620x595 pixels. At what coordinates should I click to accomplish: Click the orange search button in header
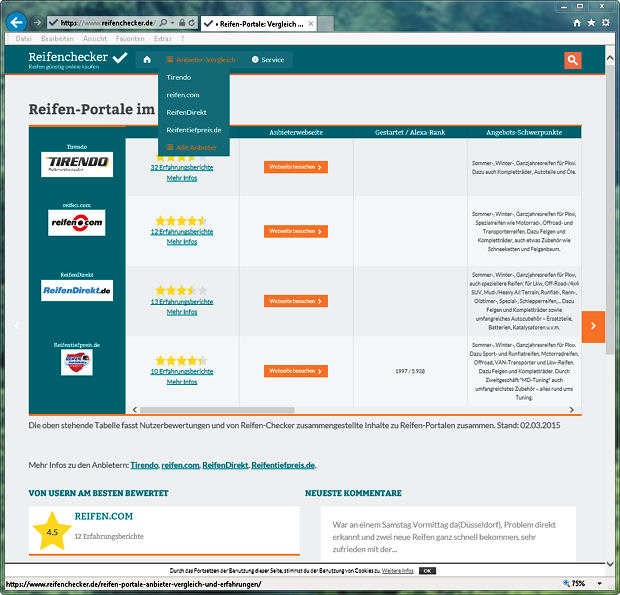coord(573,60)
